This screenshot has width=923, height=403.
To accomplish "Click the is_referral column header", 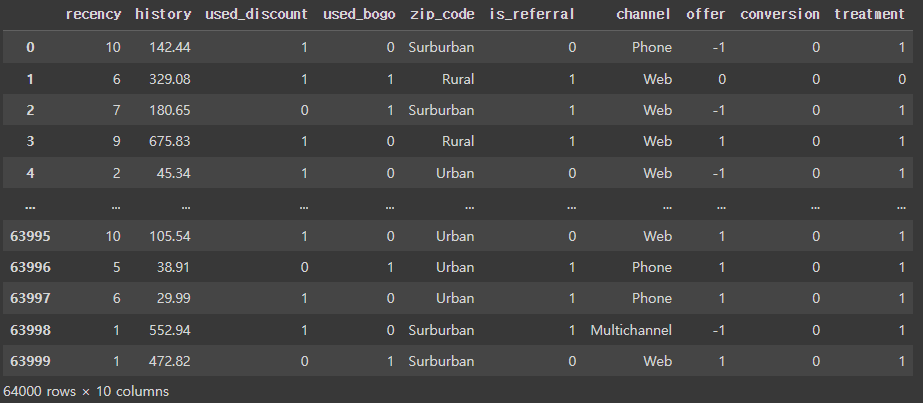I will point(532,14).
